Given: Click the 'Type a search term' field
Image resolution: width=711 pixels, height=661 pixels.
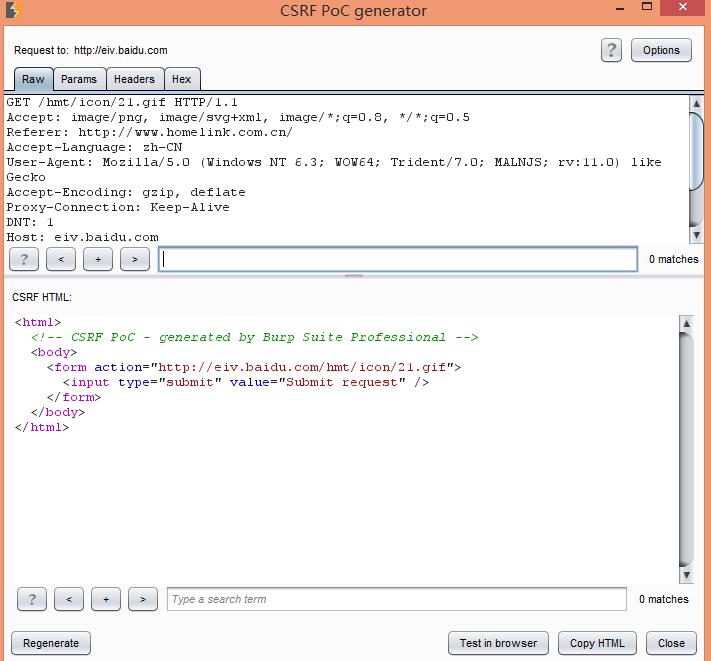Looking at the screenshot, I should click(x=396, y=599).
